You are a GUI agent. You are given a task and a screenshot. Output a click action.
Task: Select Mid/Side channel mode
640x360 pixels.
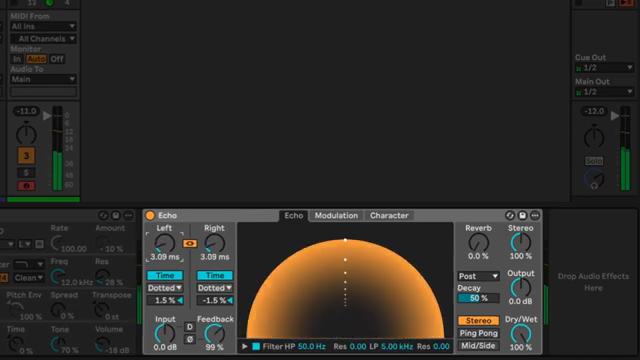click(x=478, y=346)
